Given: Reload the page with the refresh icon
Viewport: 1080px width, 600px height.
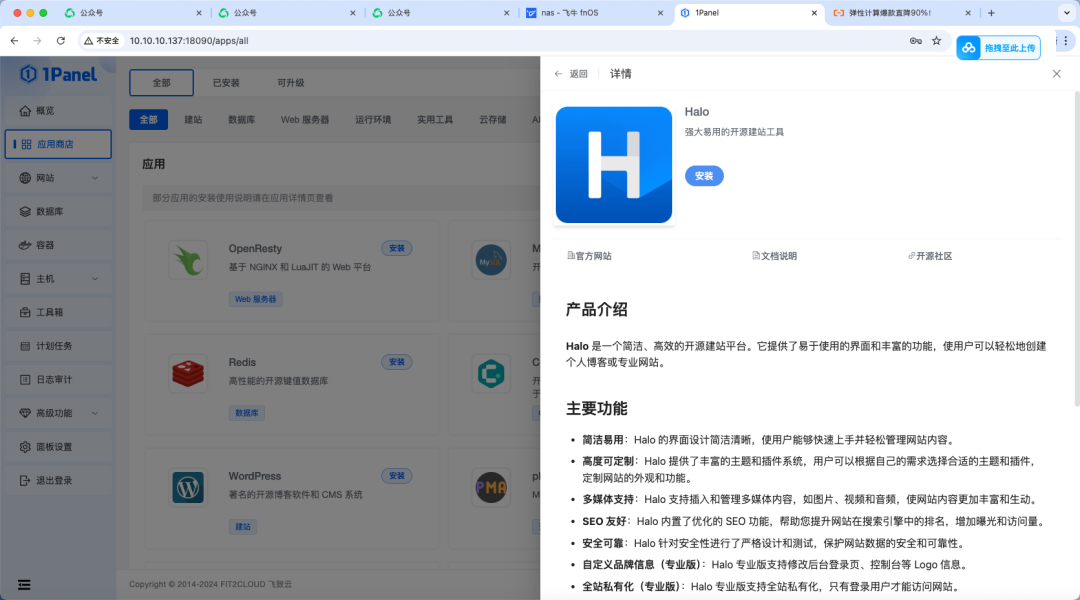Looking at the screenshot, I should coord(61,41).
